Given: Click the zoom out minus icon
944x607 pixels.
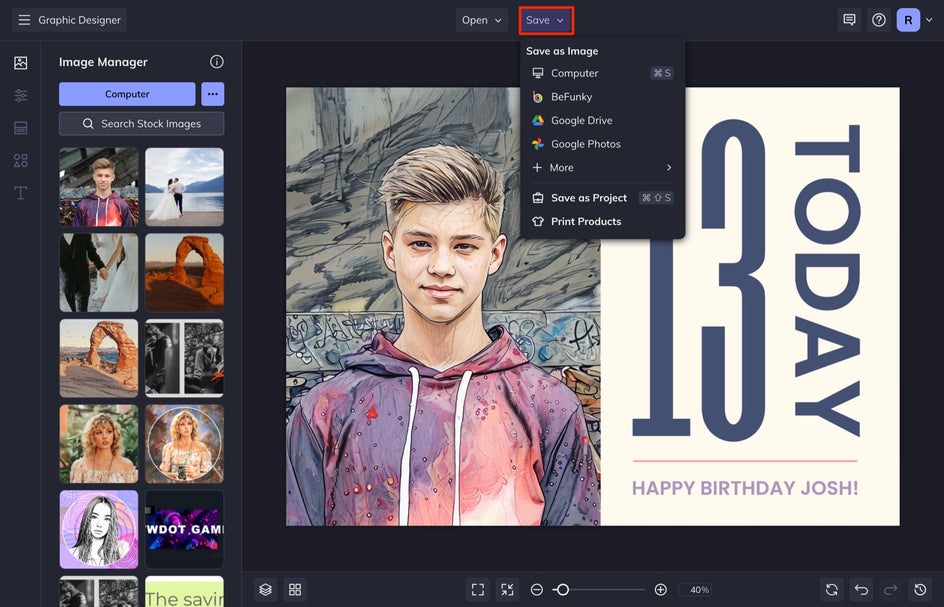Looking at the screenshot, I should 537,590.
